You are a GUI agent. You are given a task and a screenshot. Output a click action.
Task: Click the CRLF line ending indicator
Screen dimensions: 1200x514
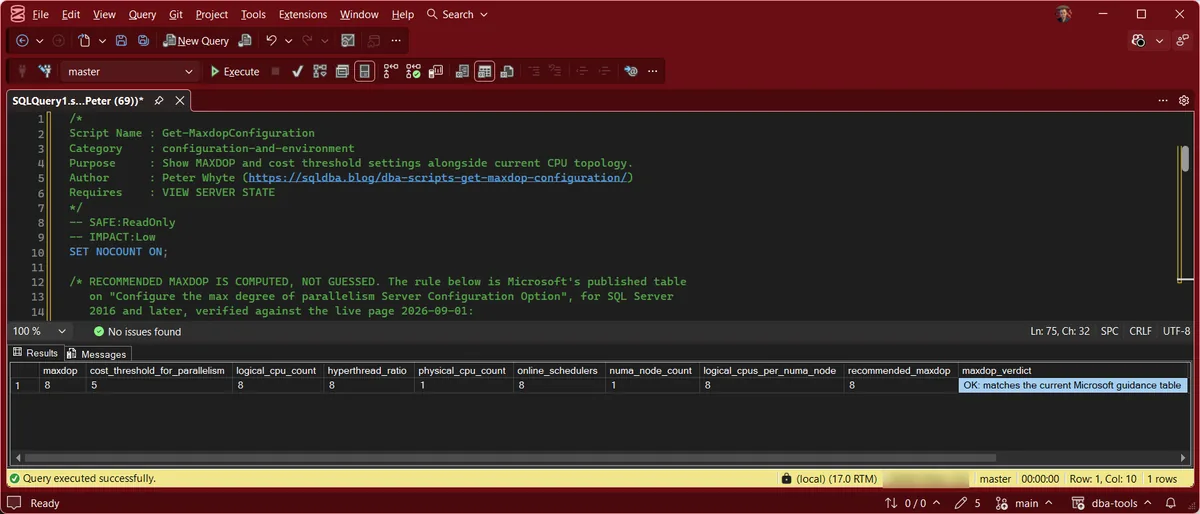(x=1141, y=331)
